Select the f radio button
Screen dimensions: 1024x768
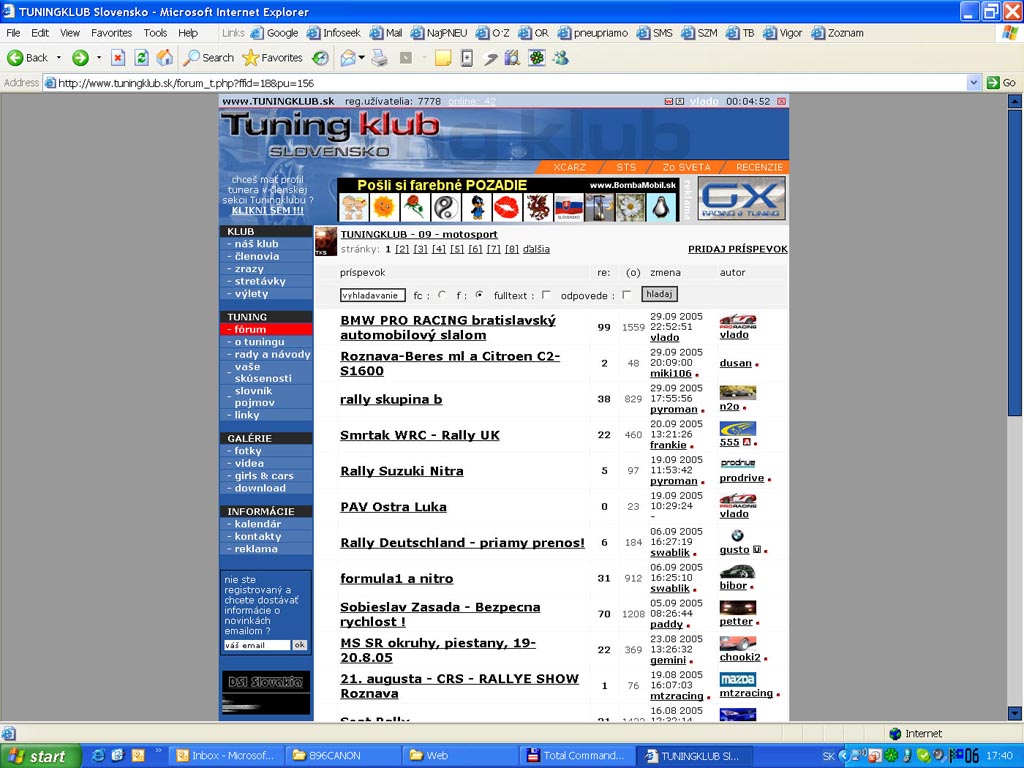click(x=479, y=295)
